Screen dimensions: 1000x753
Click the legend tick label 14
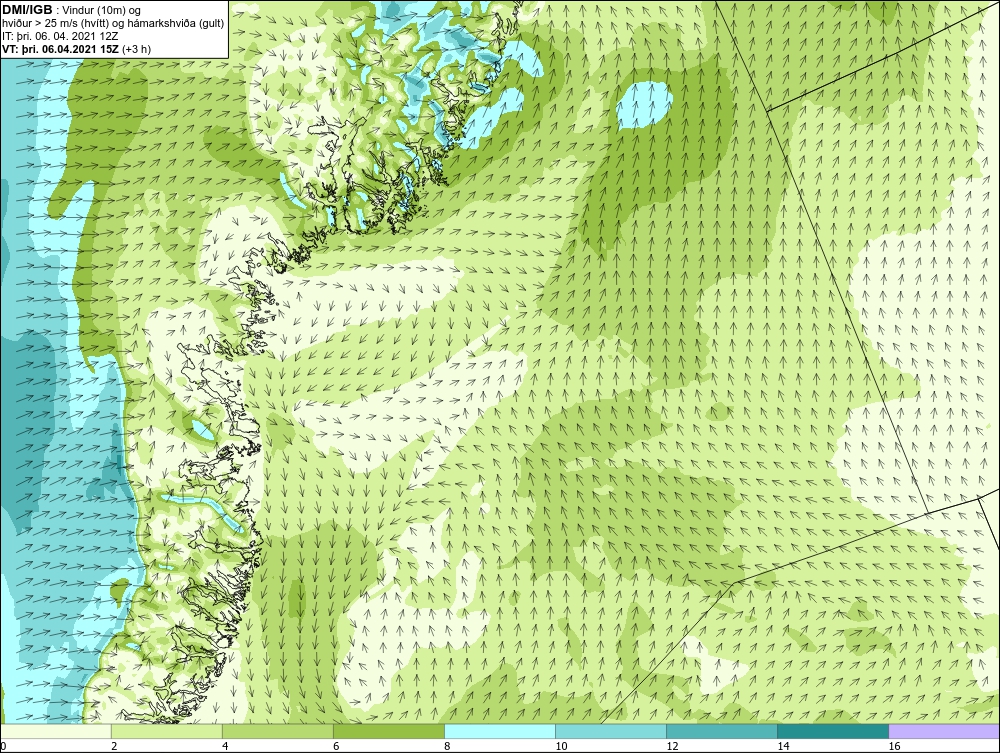tap(783, 746)
